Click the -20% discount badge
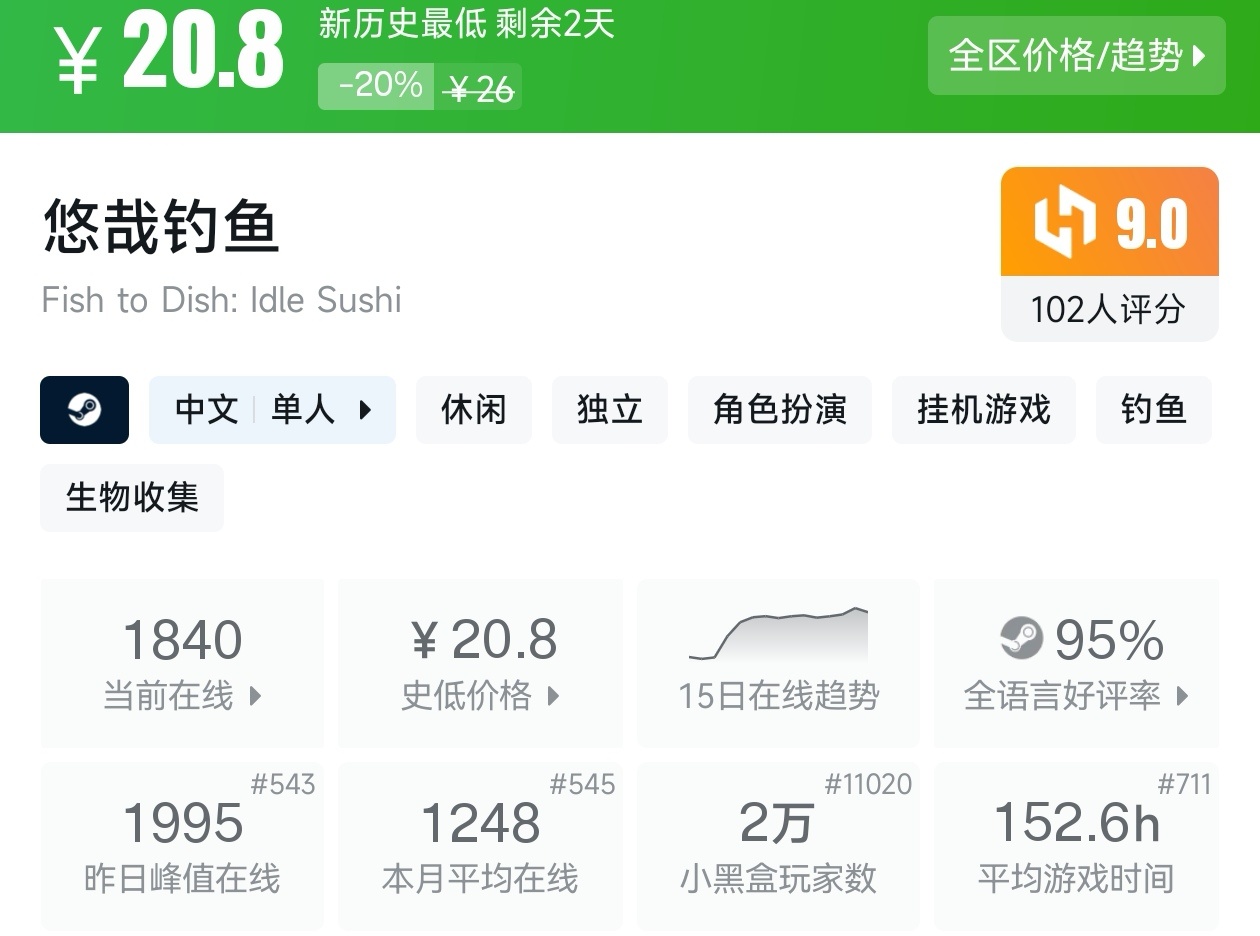Screen dimensions: 1260x936 [x=378, y=86]
